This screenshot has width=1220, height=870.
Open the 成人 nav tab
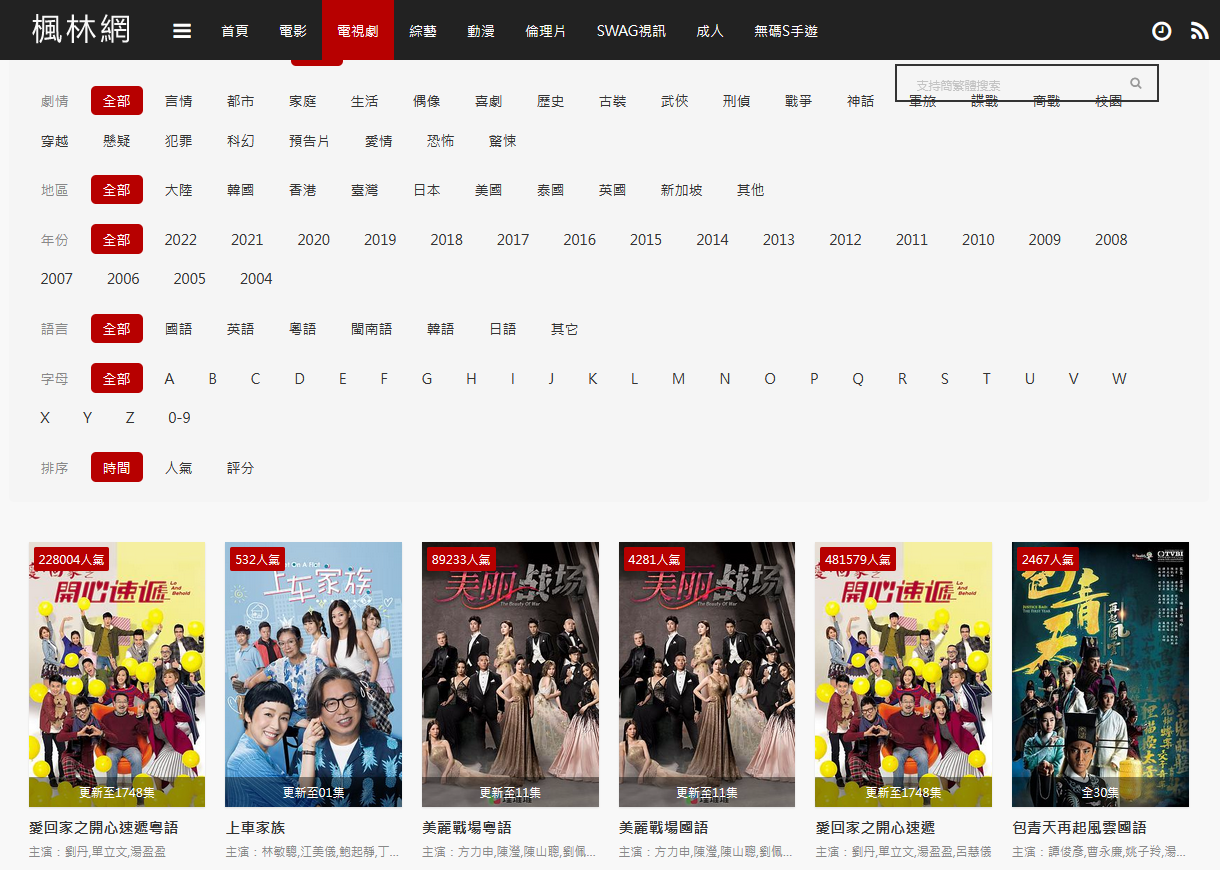(x=710, y=31)
